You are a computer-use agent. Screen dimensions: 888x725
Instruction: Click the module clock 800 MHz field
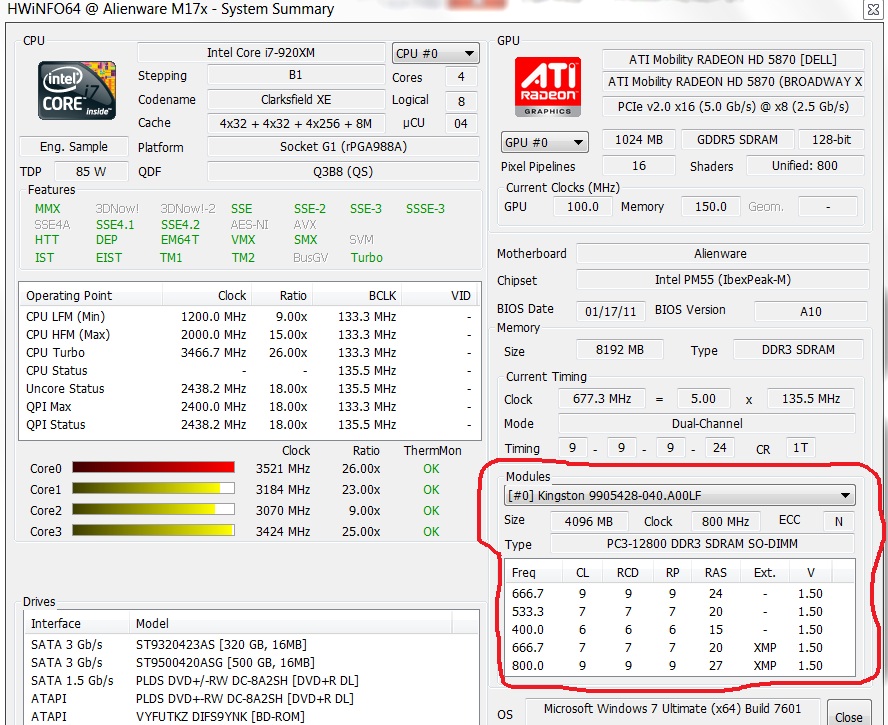[x=725, y=522]
